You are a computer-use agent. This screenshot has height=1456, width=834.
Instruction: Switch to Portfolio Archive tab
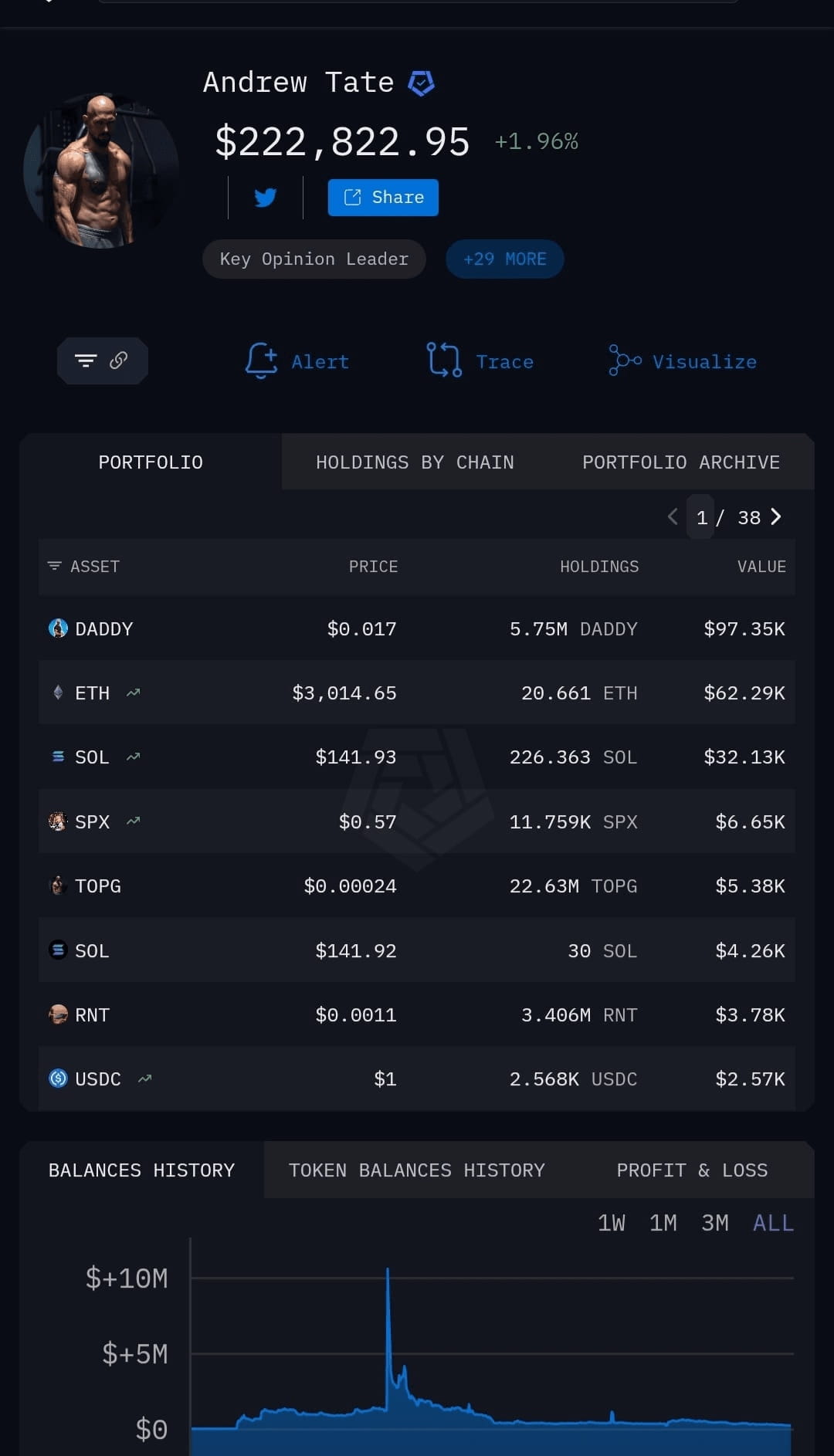pyautogui.click(x=681, y=462)
